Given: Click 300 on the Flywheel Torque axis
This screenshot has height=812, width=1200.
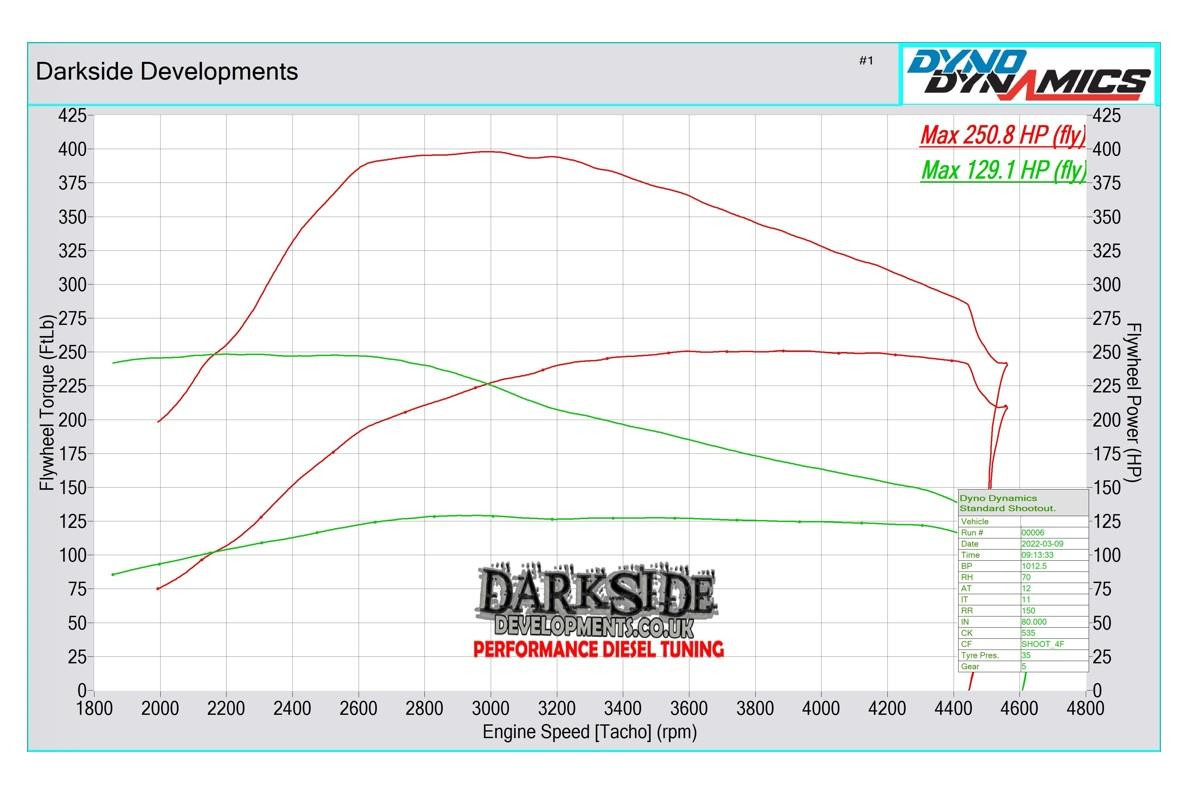Looking at the screenshot, I should [x=73, y=284].
